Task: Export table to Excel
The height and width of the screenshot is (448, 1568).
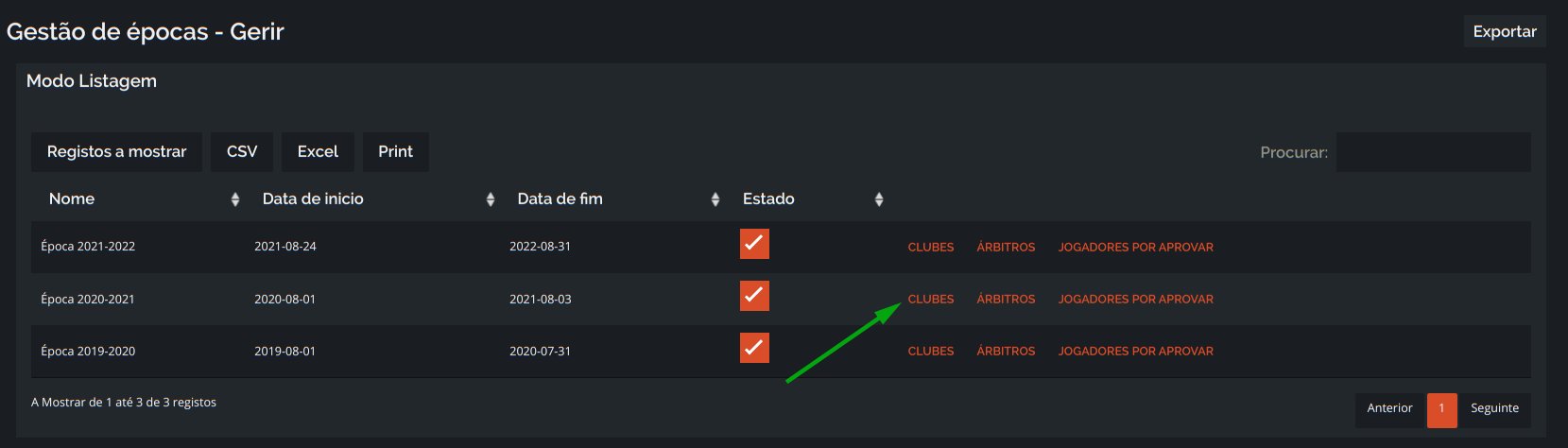Action: point(318,152)
